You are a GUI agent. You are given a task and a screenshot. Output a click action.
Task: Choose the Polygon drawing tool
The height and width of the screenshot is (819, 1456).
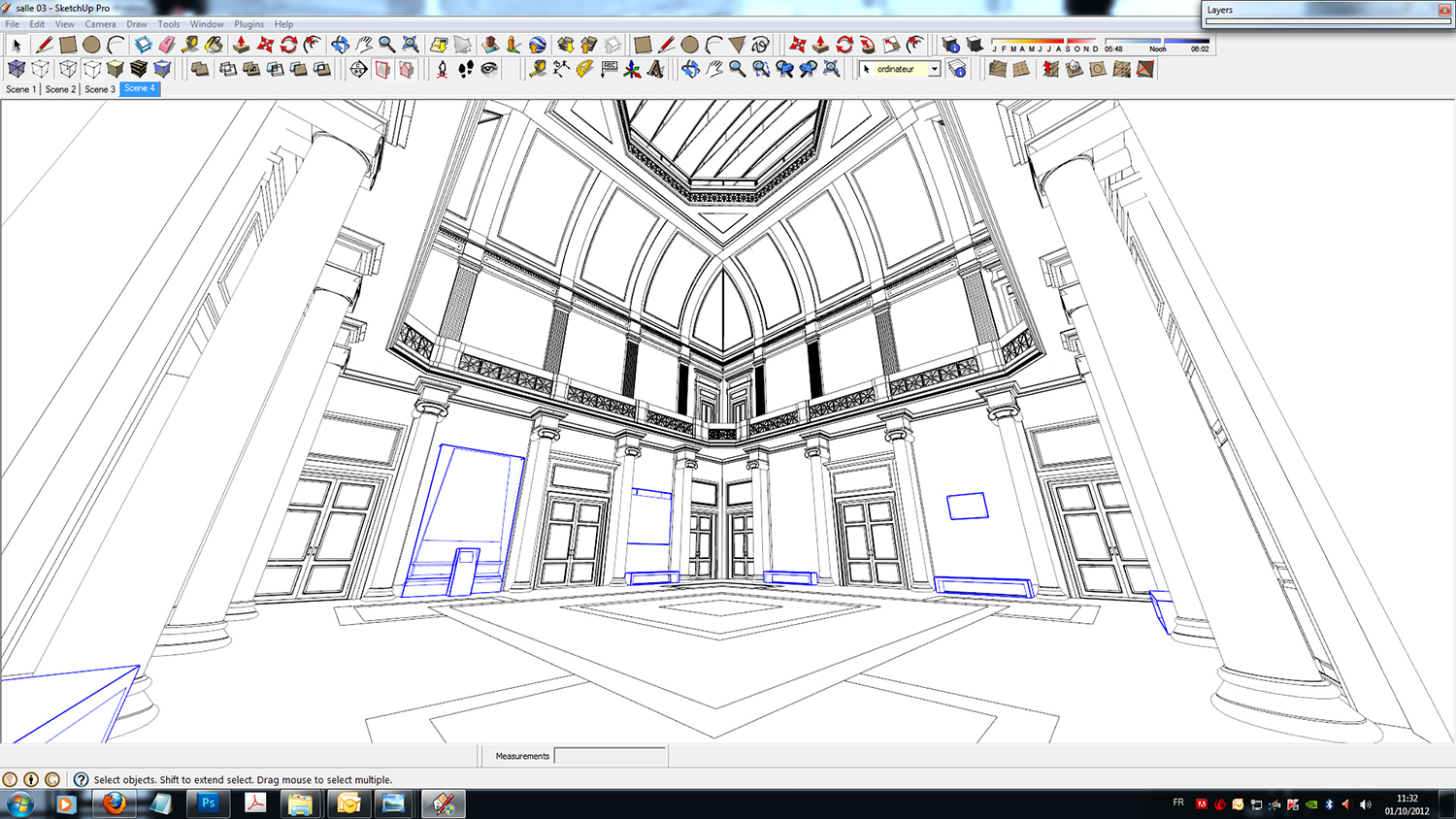(737, 45)
